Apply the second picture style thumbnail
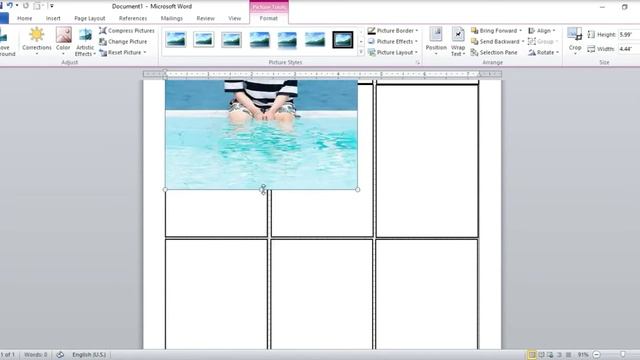Screen dimensions: 640x360 pyautogui.click(x=204, y=40)
